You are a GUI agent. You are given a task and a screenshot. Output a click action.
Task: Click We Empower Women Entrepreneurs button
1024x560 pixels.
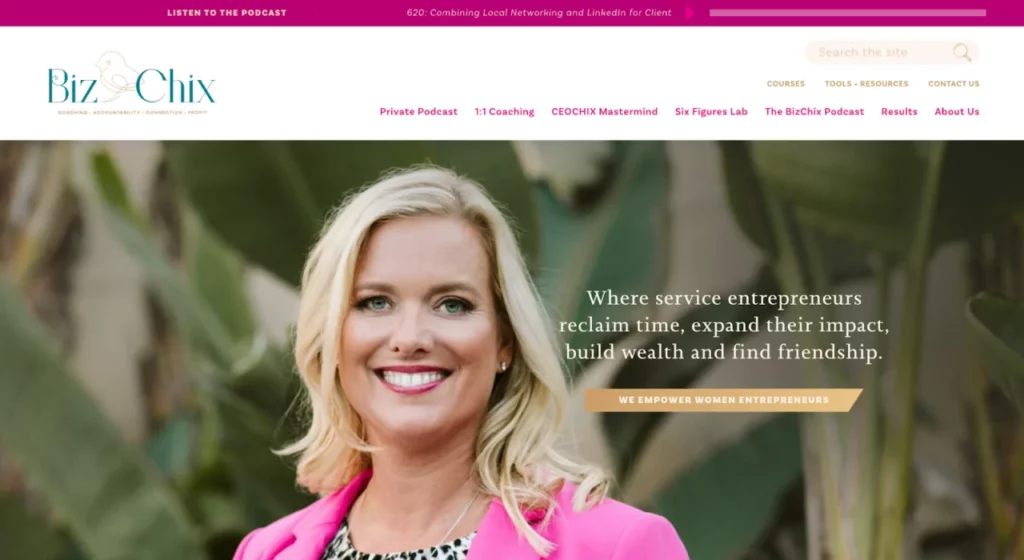pyautogui.click(x=724, y=400)
